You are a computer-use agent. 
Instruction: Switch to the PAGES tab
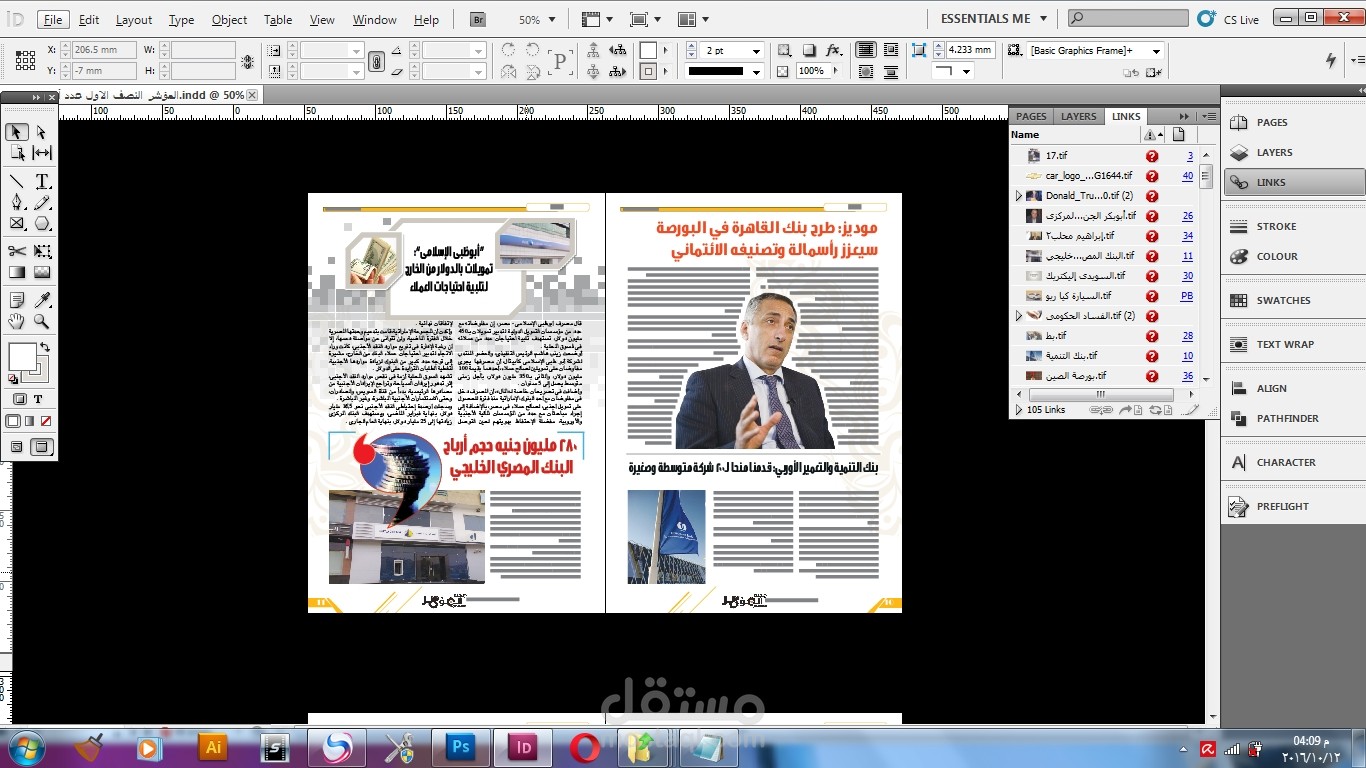coord(1031,116)
